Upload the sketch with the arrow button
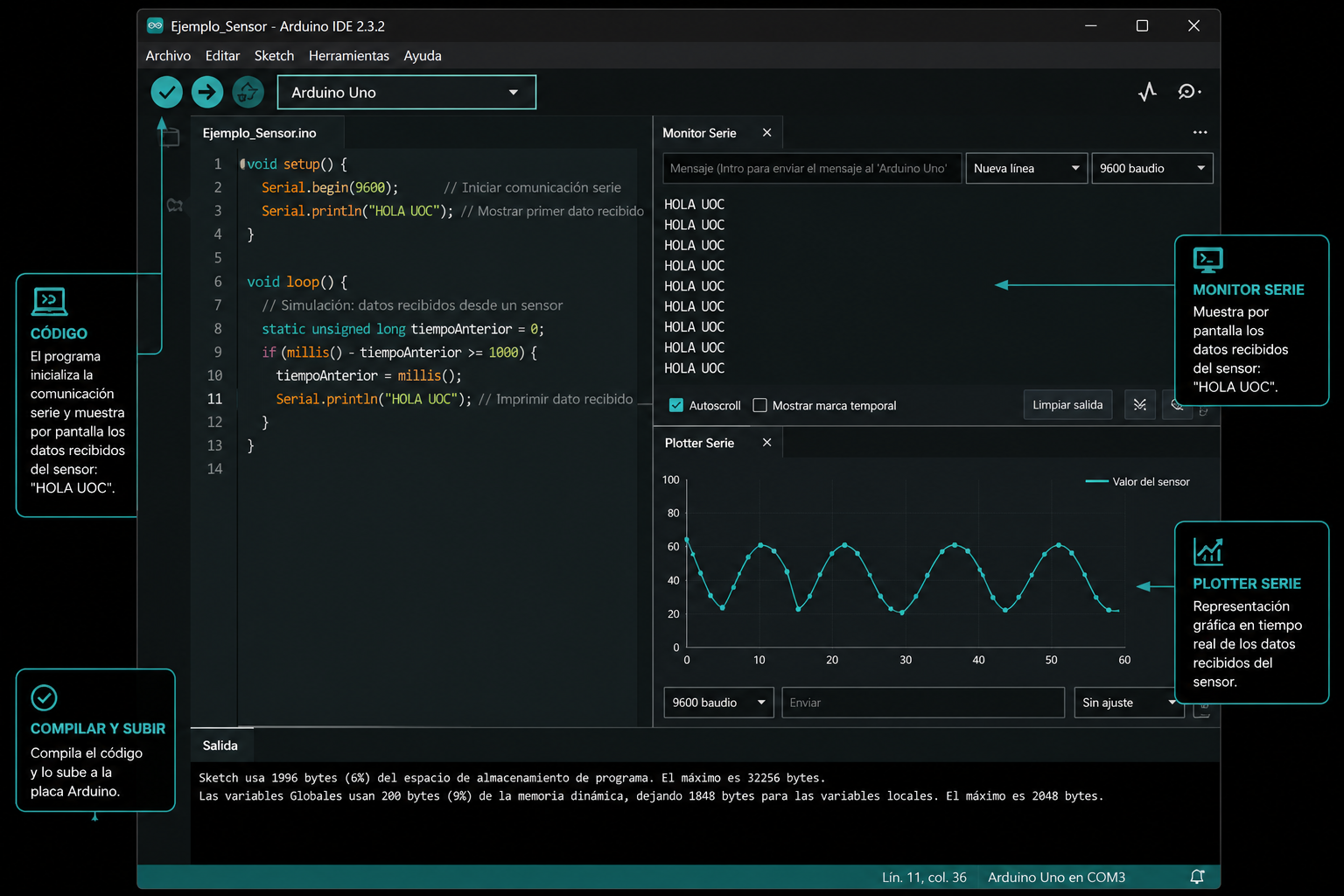Screen dimensions: 1344x896 pos(207,92)
